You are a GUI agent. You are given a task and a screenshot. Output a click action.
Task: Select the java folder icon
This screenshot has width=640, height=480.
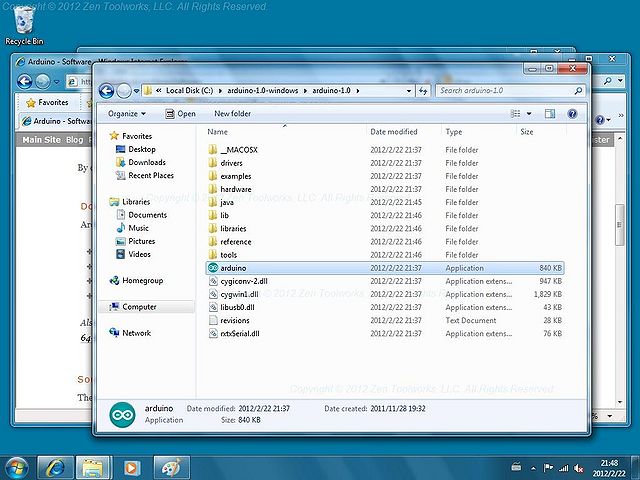coord(213,202)
